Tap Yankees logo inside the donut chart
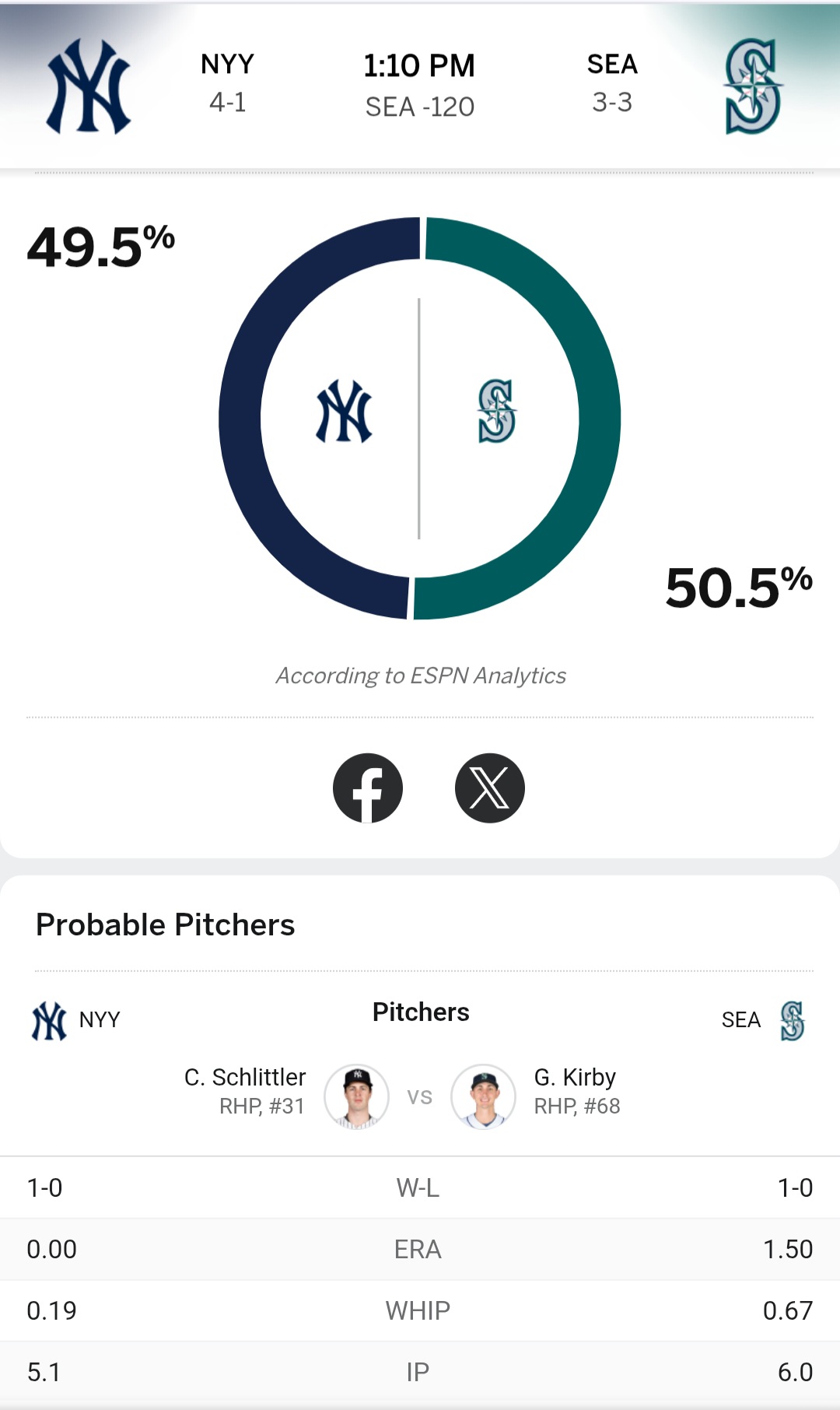This screenshot has height=1410, width=840. (344, 412)
